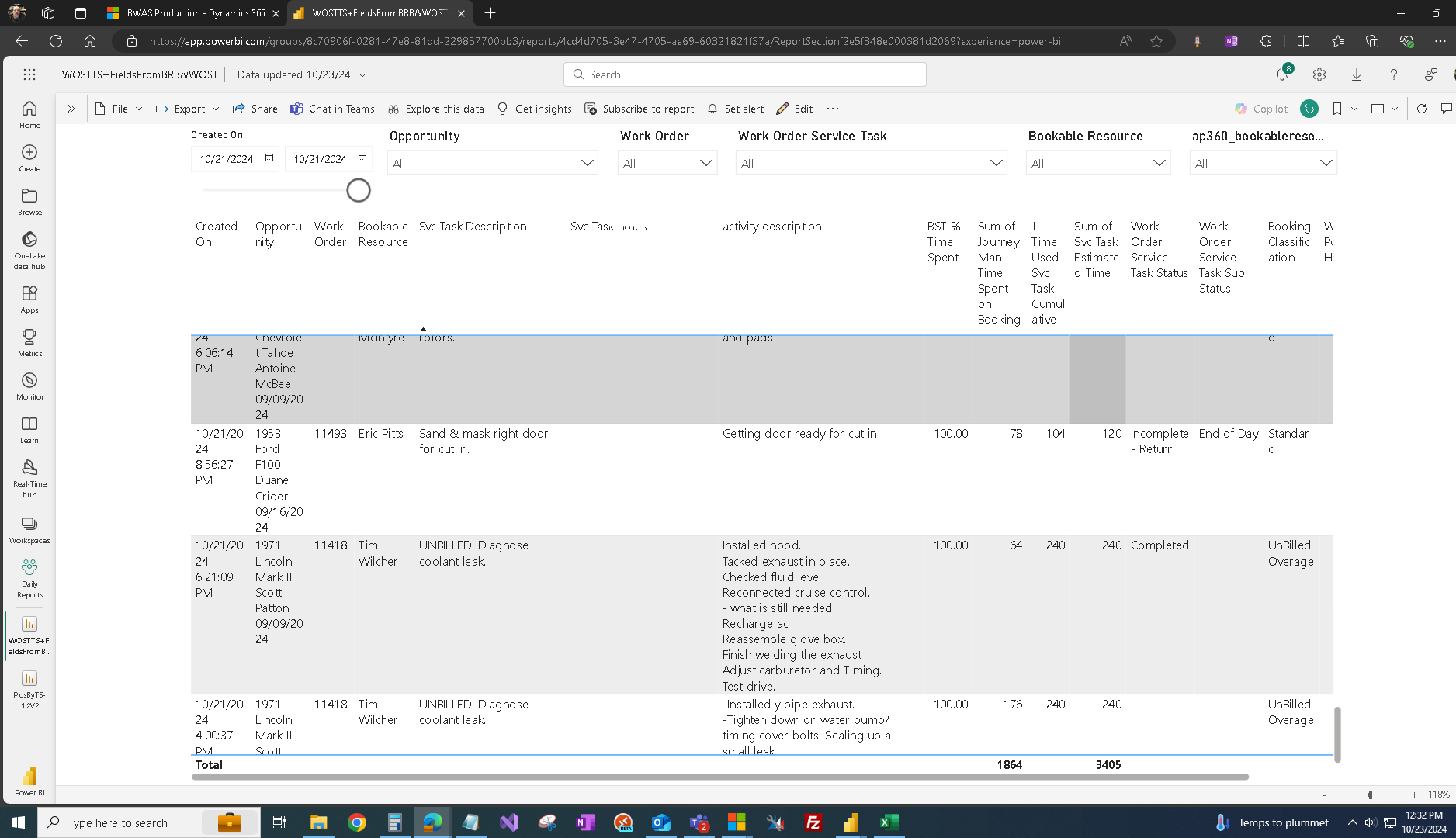Open the PicsByTS-1.2V2 report

coord(29,690)
